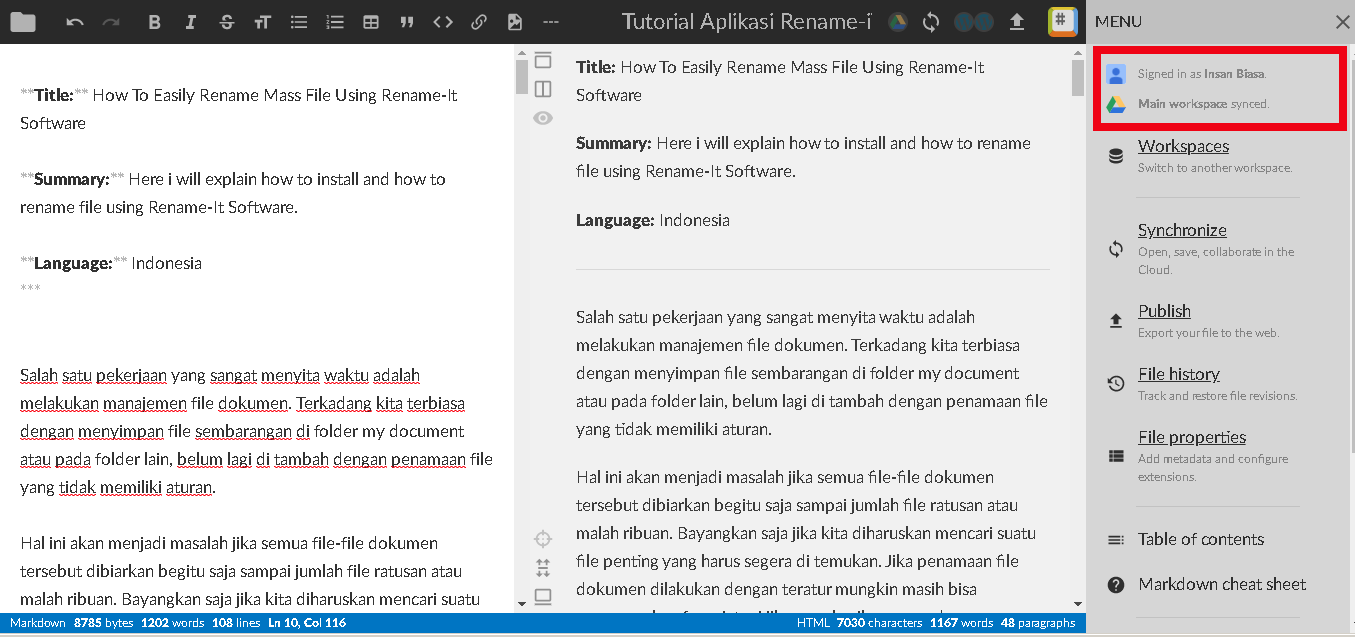Image resolution: width=1355 pixels, height=637 pixels.
Task: Insert an image from the toolbar
Action: tap(515, 22)
